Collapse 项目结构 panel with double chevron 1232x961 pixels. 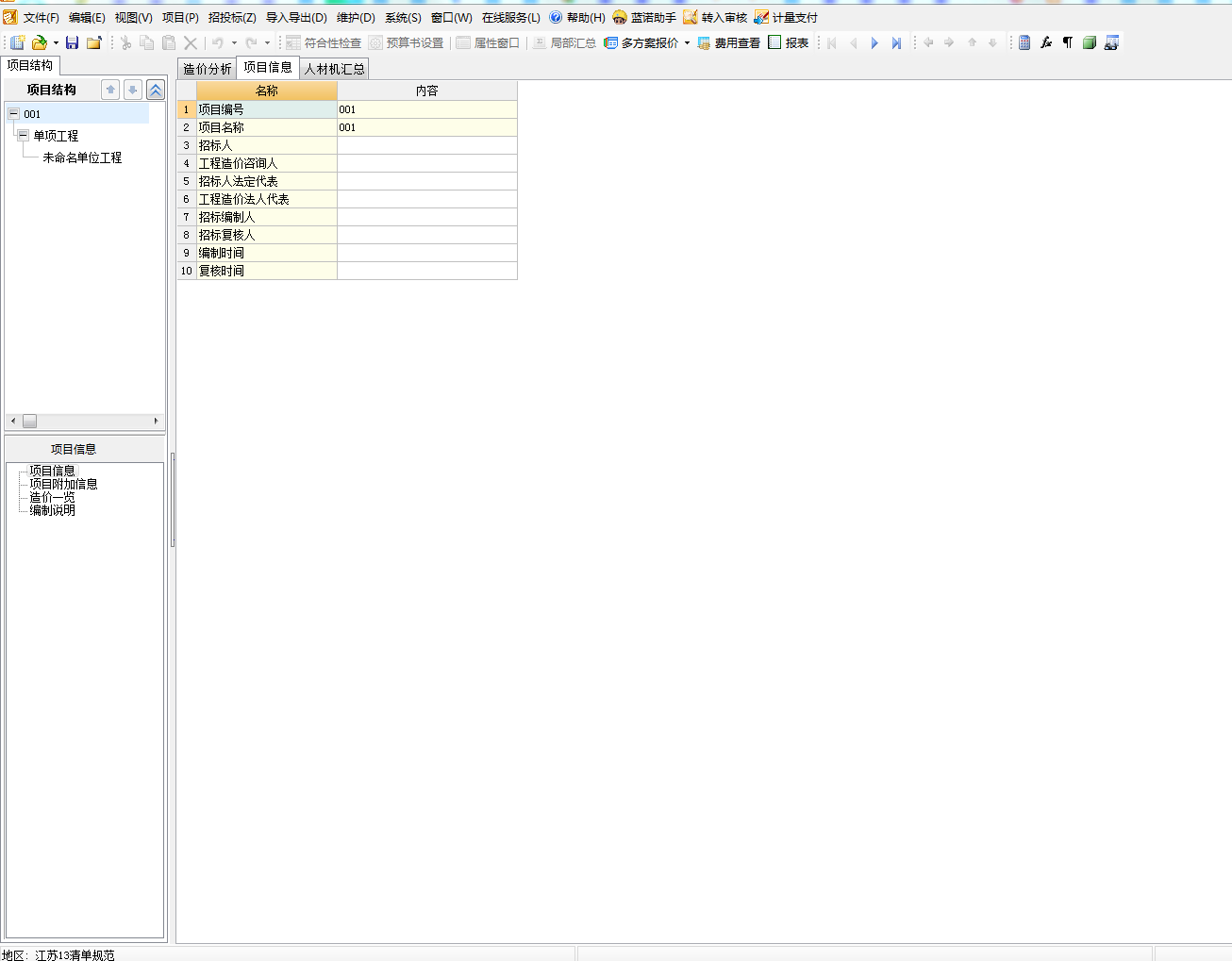[156, 90]
